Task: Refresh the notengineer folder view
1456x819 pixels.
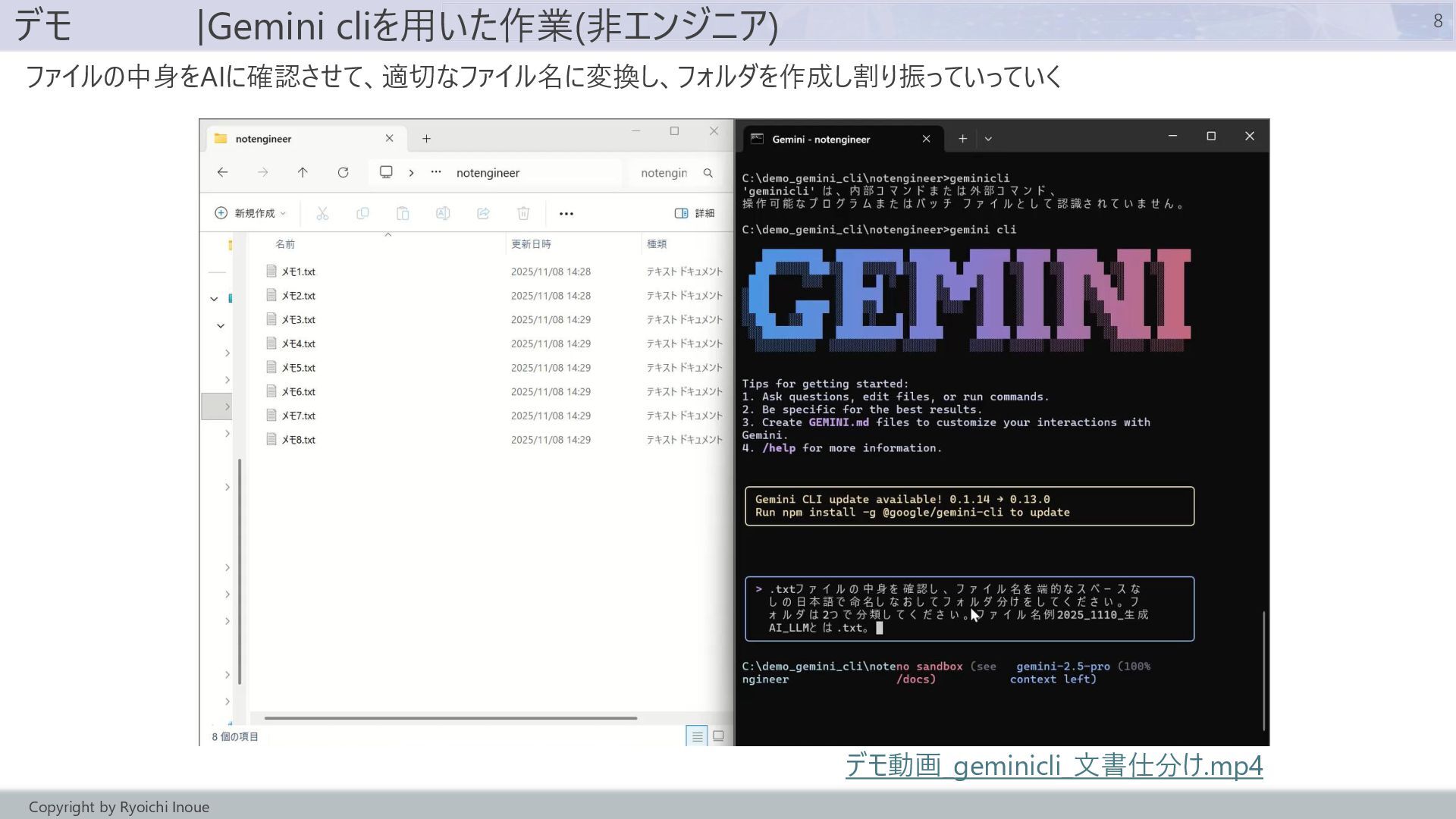Action: (343, 173)
